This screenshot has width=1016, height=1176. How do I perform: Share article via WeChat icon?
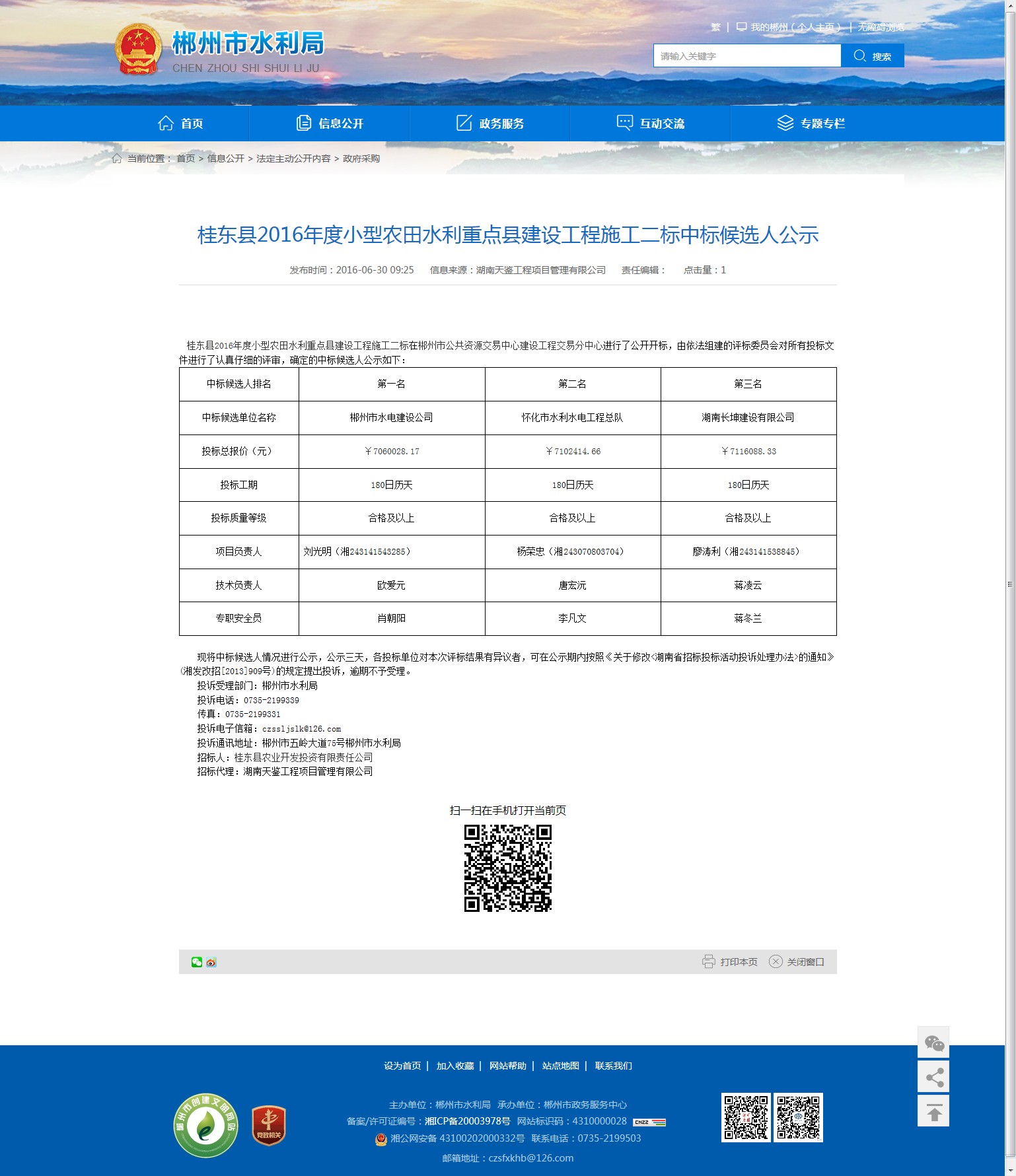pos(197,962)
